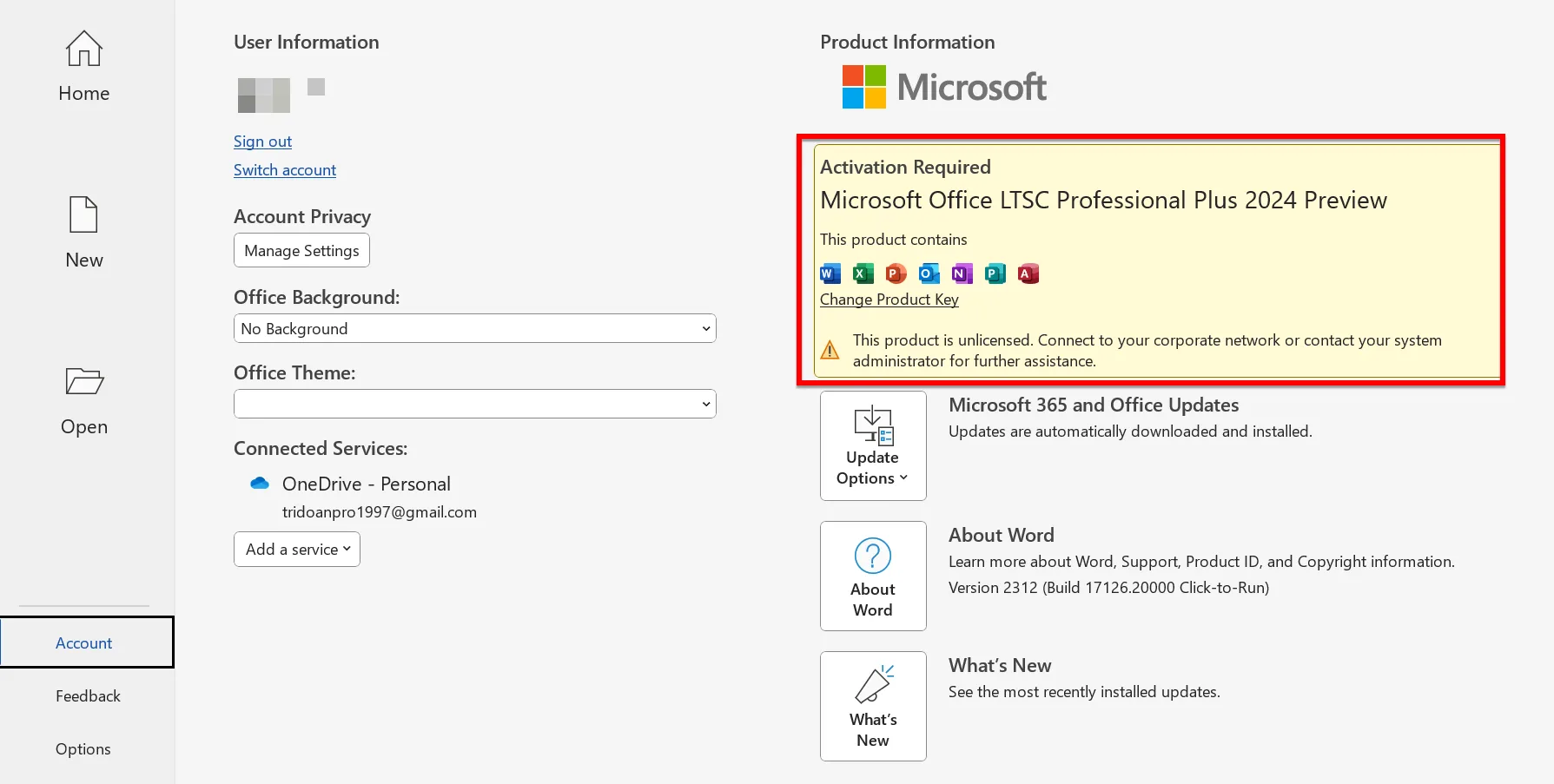Open Feedback in the sidebar

tap(88, 695)
